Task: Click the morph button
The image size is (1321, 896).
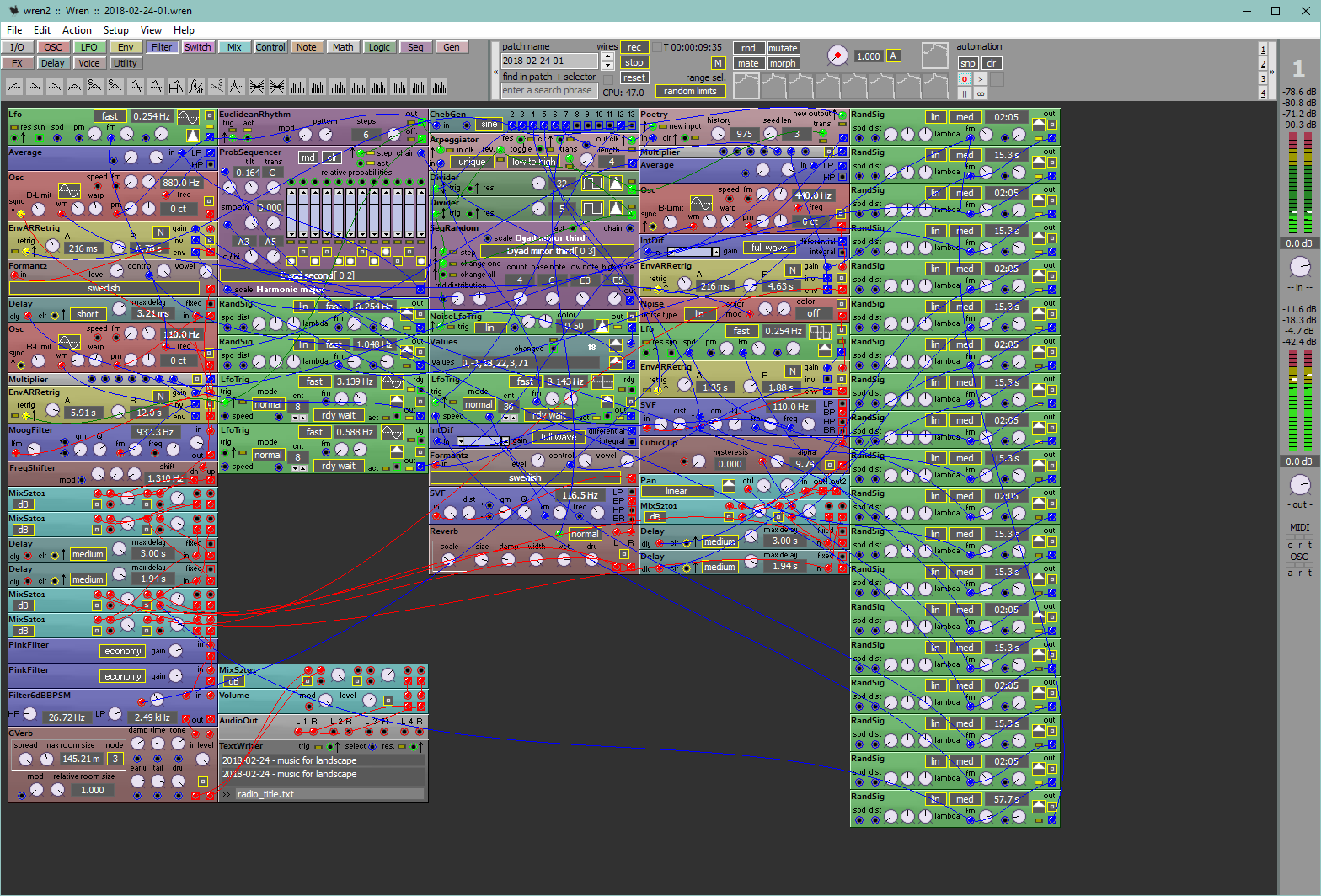Action: 783,63
